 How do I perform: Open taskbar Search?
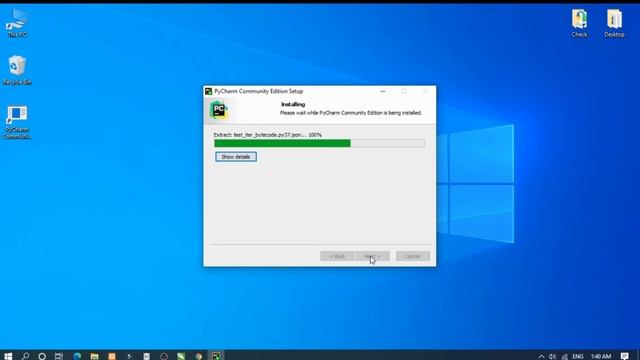25,356
